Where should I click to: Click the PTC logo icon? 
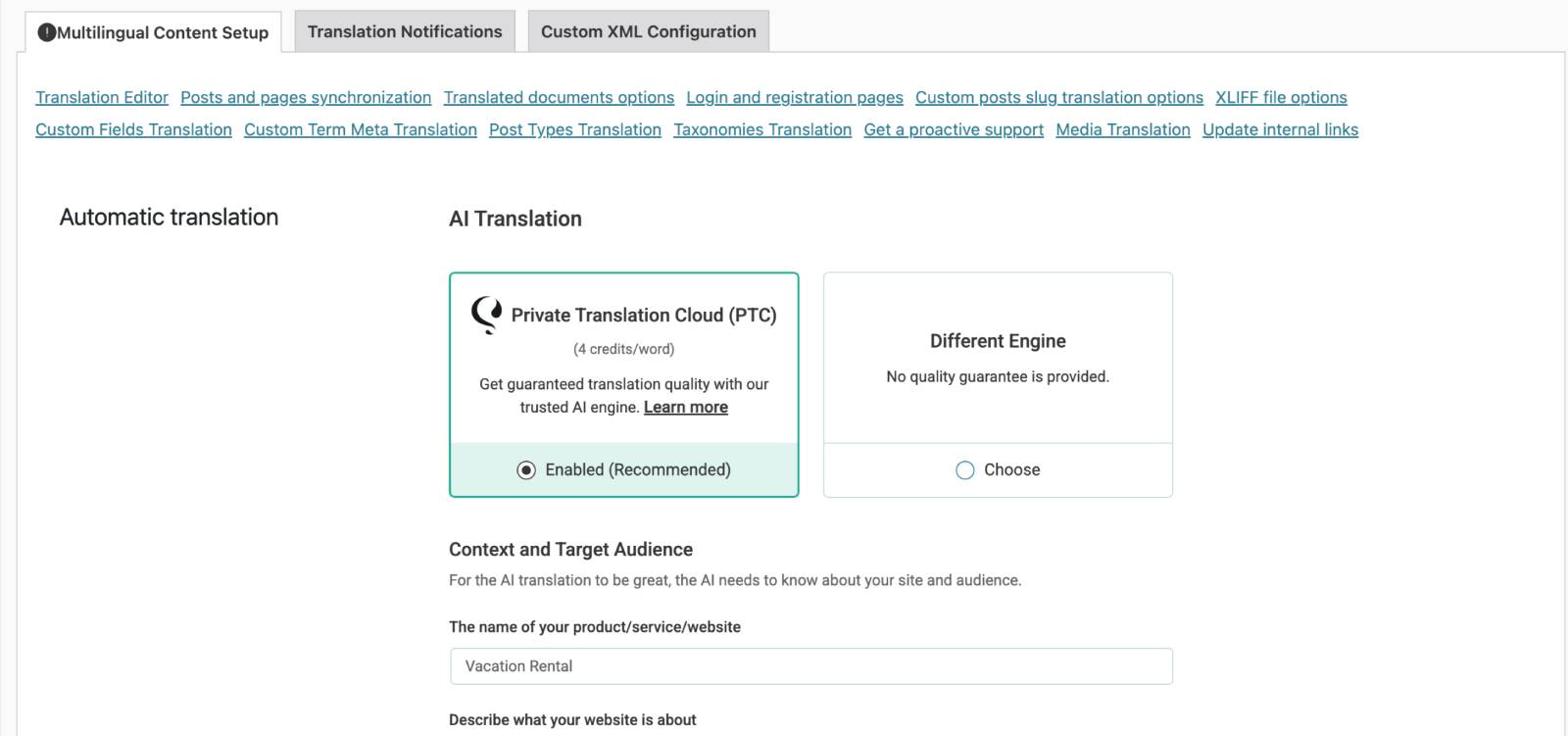[486, 315]
